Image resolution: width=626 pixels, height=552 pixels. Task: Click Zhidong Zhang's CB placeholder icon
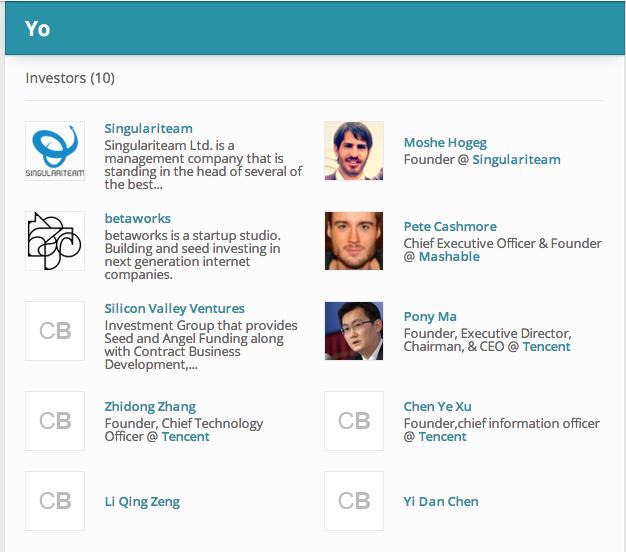(55, 421)
